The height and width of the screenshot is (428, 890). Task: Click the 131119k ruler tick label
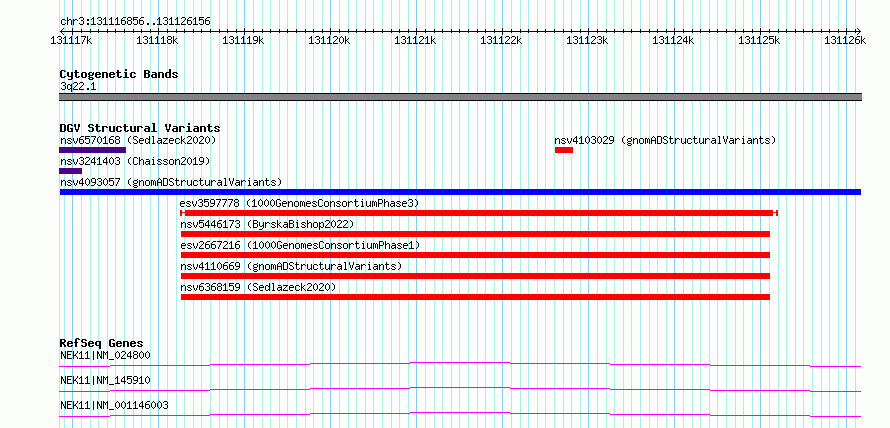[x=244, y=40]
